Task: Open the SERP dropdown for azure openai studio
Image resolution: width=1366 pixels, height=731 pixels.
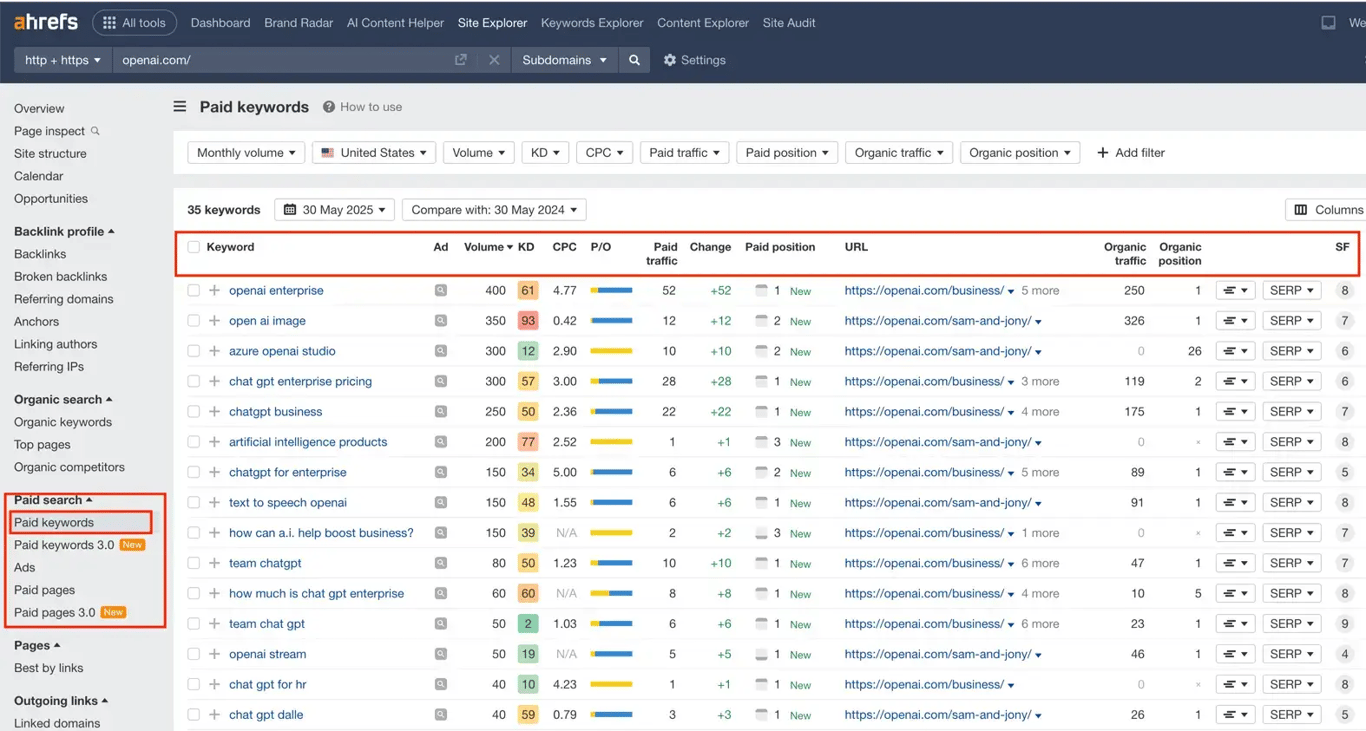Action: 1291,350
